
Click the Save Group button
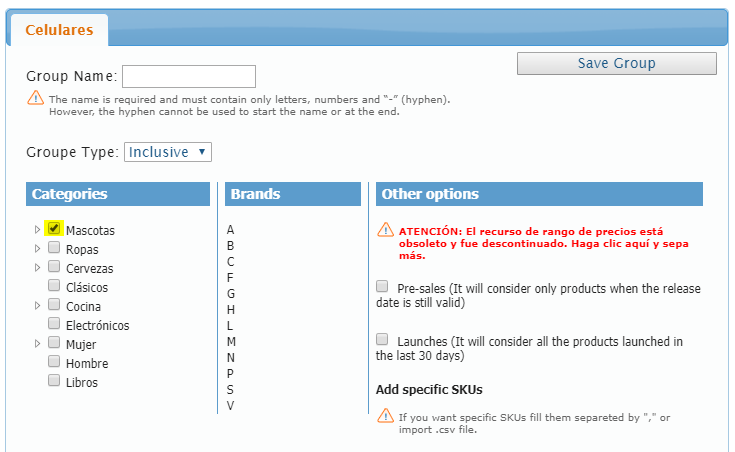pos(616,64)
